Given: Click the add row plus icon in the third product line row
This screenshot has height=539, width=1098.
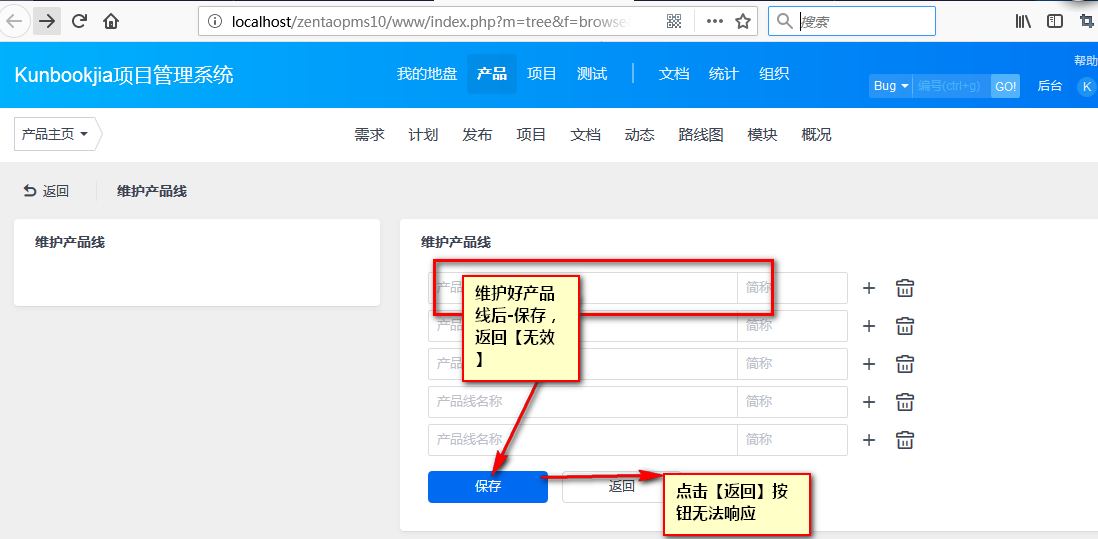Looking at the screenshot, I should pyautogui.click(x=869, y=364).
